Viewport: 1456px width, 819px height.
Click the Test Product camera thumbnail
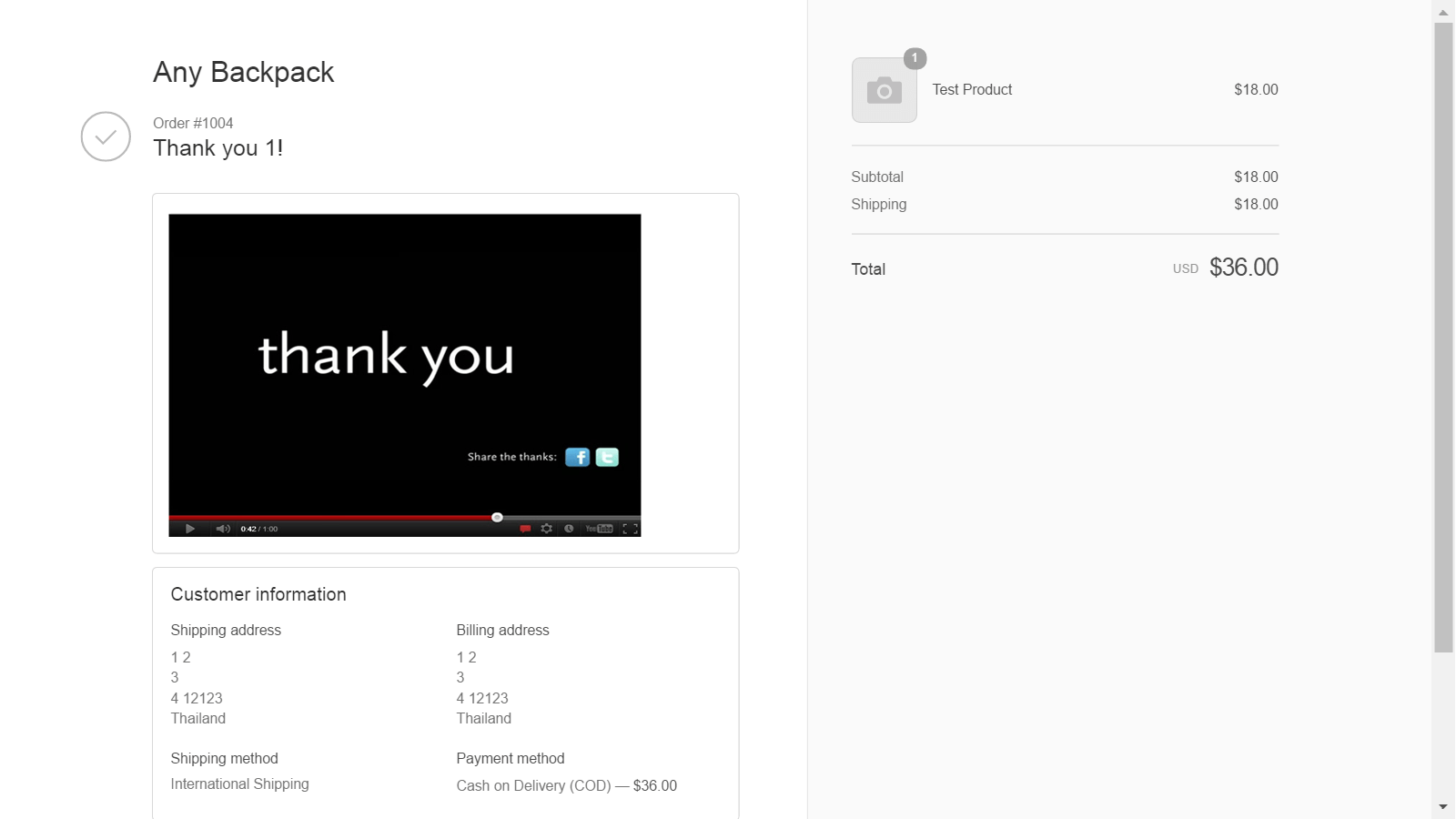[x=884, y=90]
